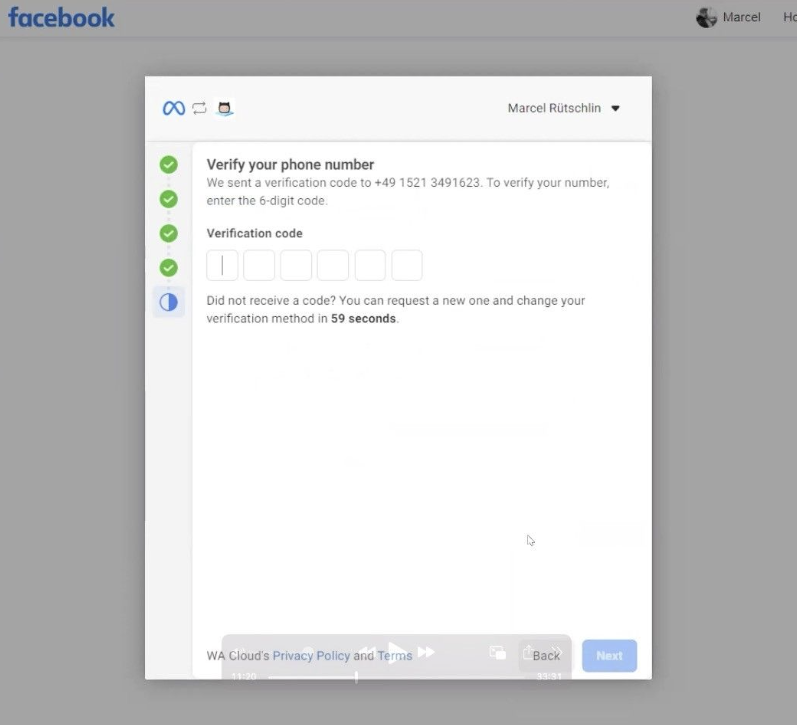This screenshot has width=797, height=725.
Task: Select the first completed step checkmark
Action: click(x=168, y=165)
